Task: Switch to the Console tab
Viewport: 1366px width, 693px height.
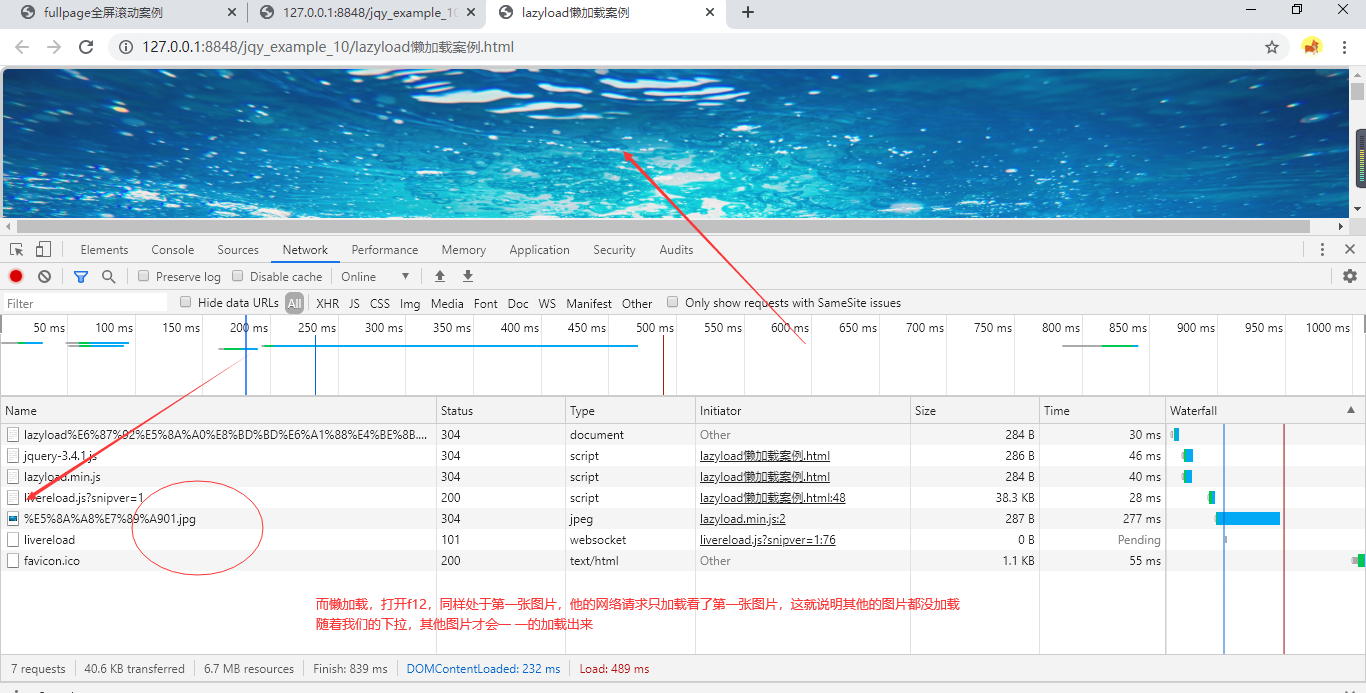Action: click(173, 250)
